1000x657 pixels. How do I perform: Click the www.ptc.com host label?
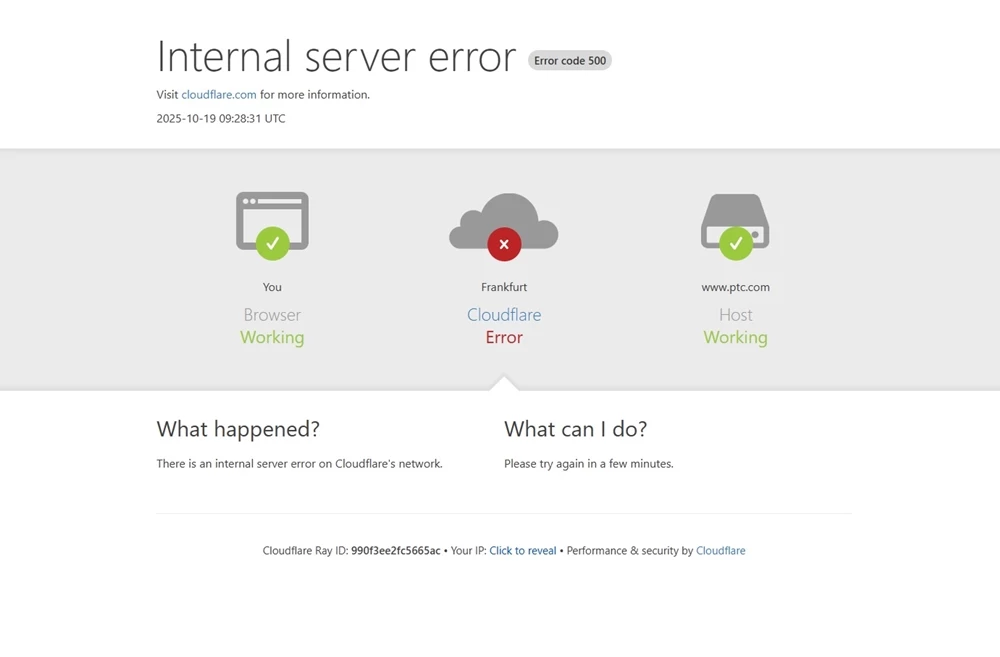coord(735,287)
